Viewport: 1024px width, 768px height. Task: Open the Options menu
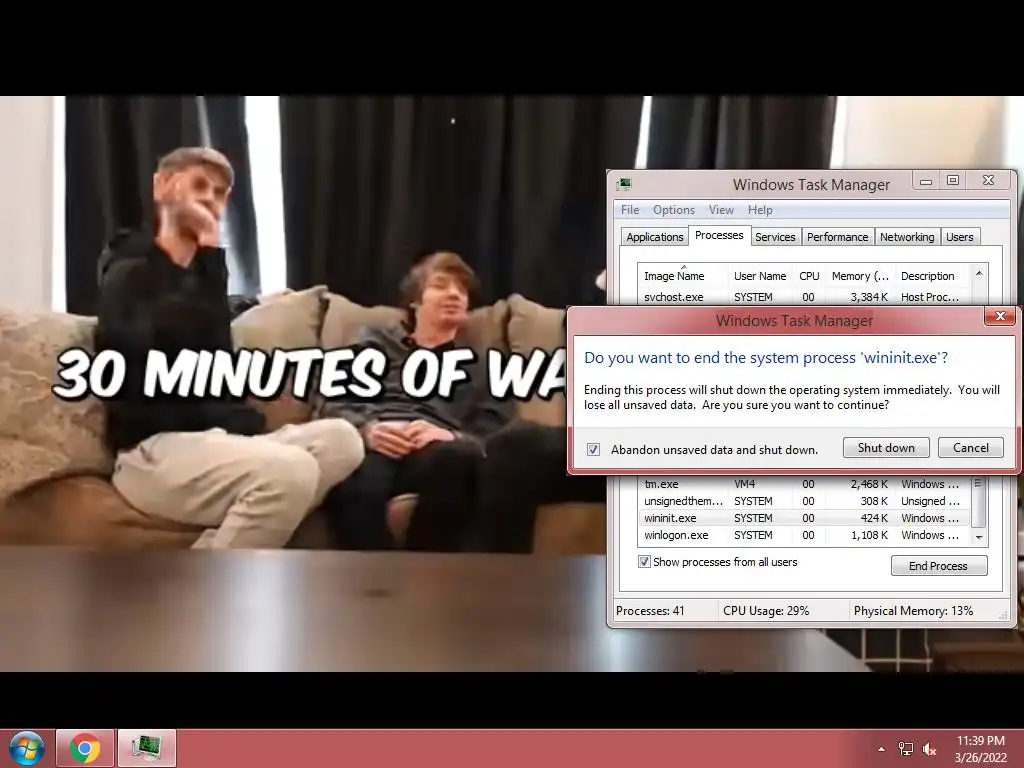pyautogui.click(x=674, y=210)
